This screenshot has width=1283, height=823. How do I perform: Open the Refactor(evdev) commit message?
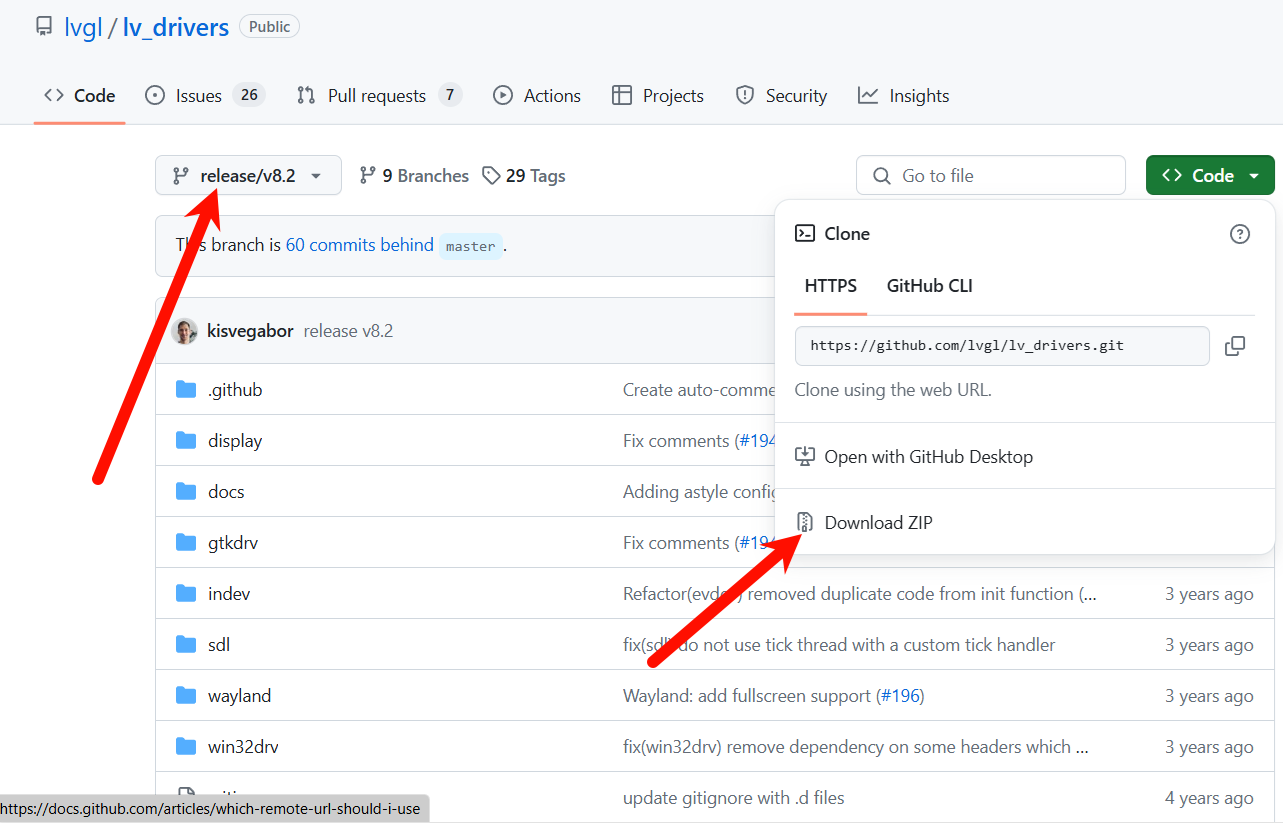[860, 594]
